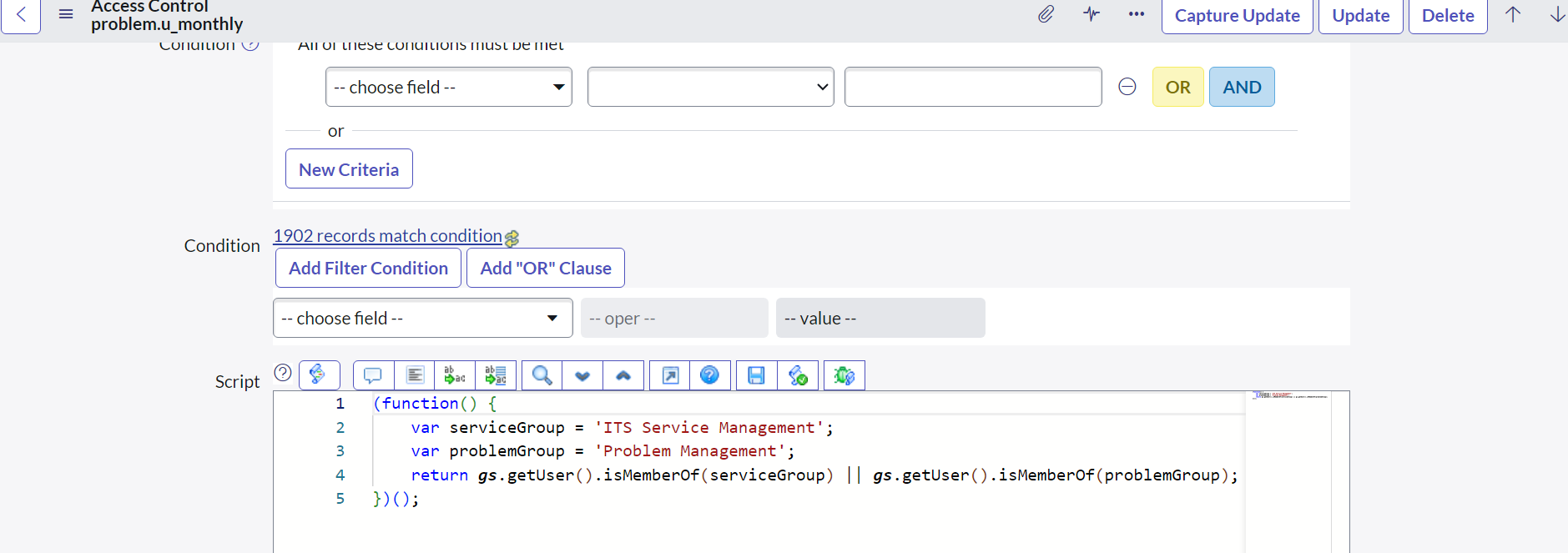
Task: Open the empty operator dropdown
Action: point(711,87)
